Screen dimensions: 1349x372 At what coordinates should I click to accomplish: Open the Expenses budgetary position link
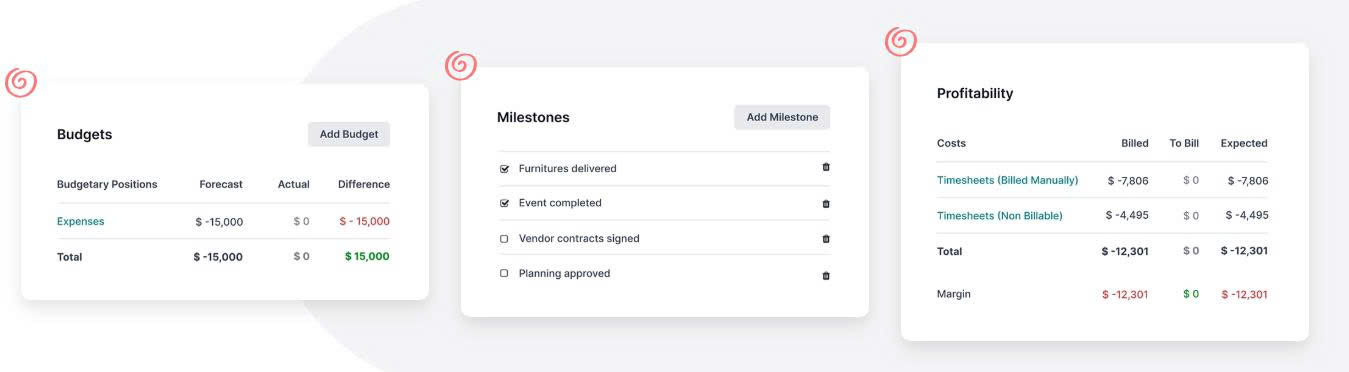tap(80, 221)
